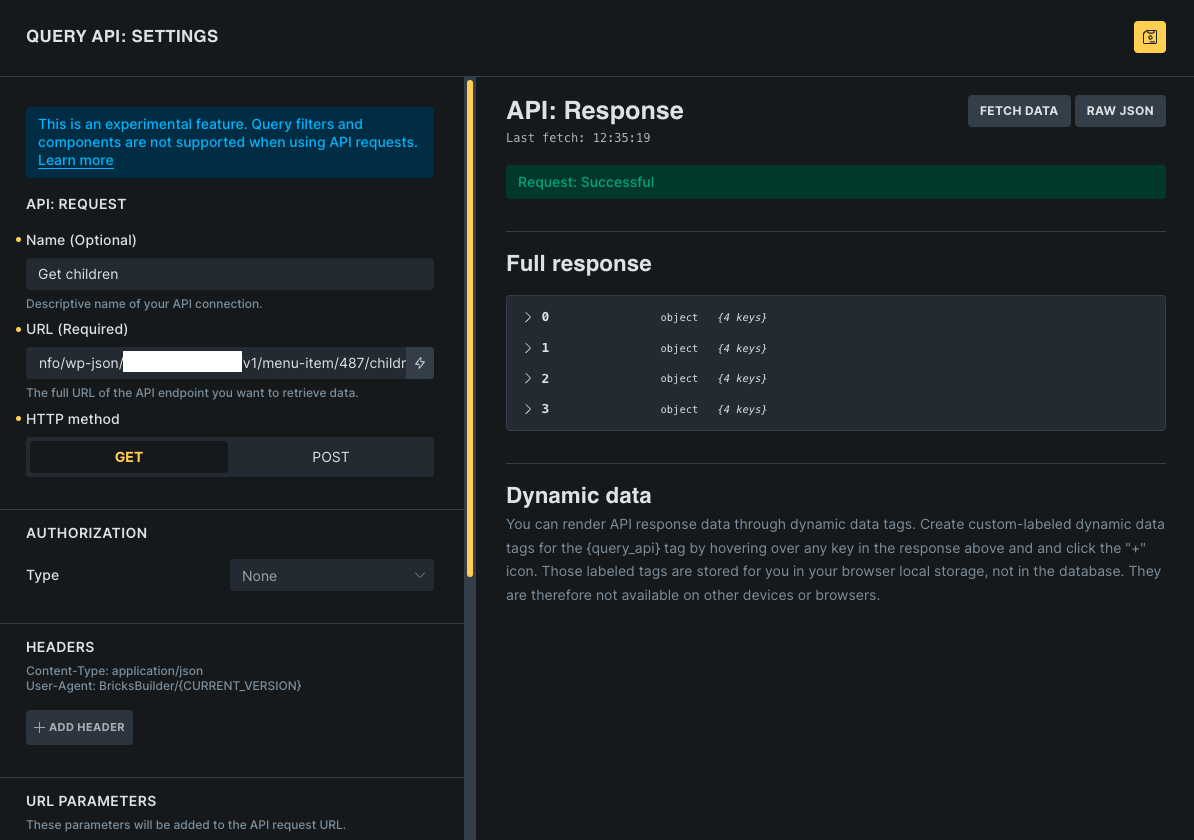Screen dimensions: 1194x840
Task: Expand response object 1
Action: [528, 348]
